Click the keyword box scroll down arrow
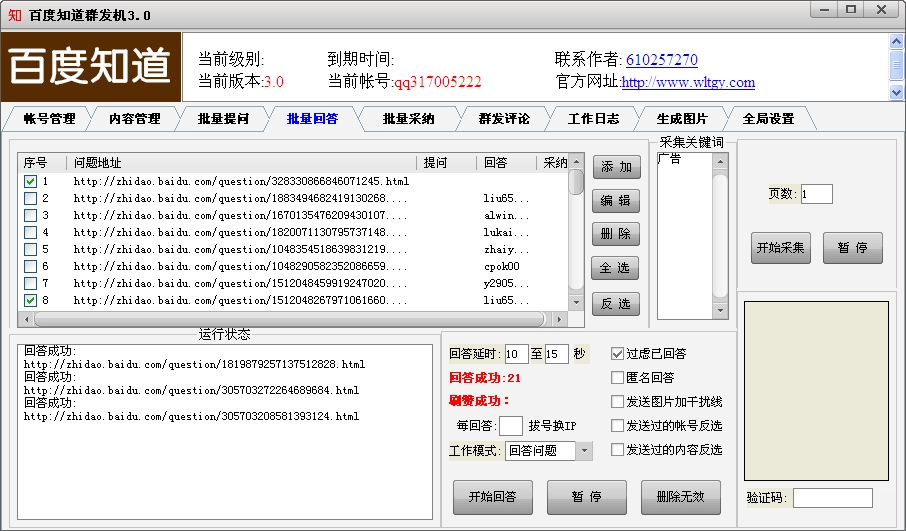 tap(720, 311)
